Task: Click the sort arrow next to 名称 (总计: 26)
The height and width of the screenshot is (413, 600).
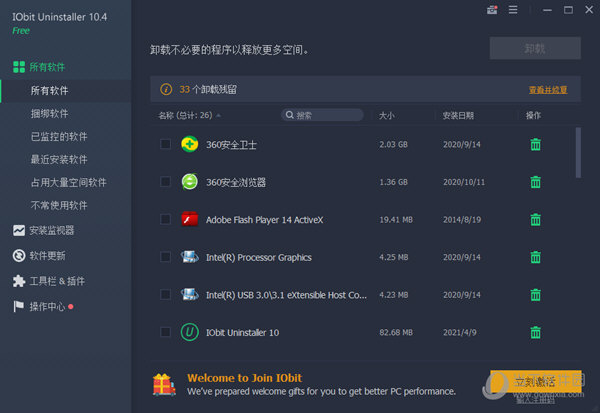Action: [218, 115]
